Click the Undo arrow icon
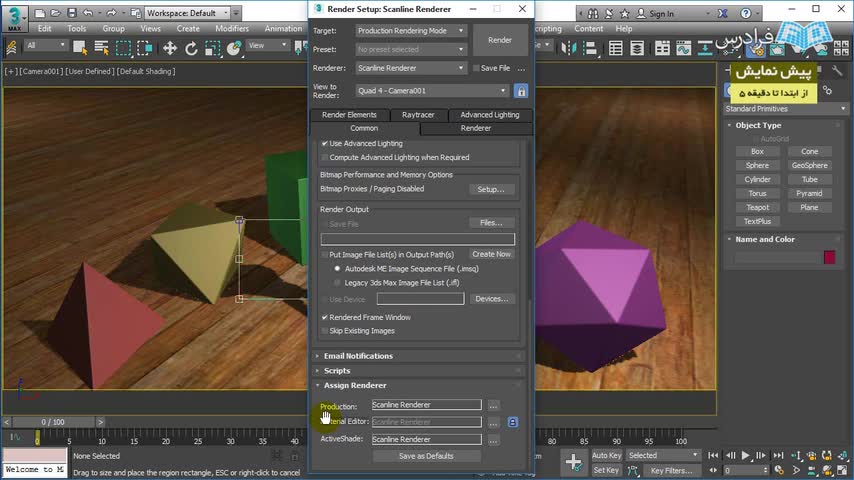Image resolution: width=854 pixels, height=480 pixels. tap(88, 13)
